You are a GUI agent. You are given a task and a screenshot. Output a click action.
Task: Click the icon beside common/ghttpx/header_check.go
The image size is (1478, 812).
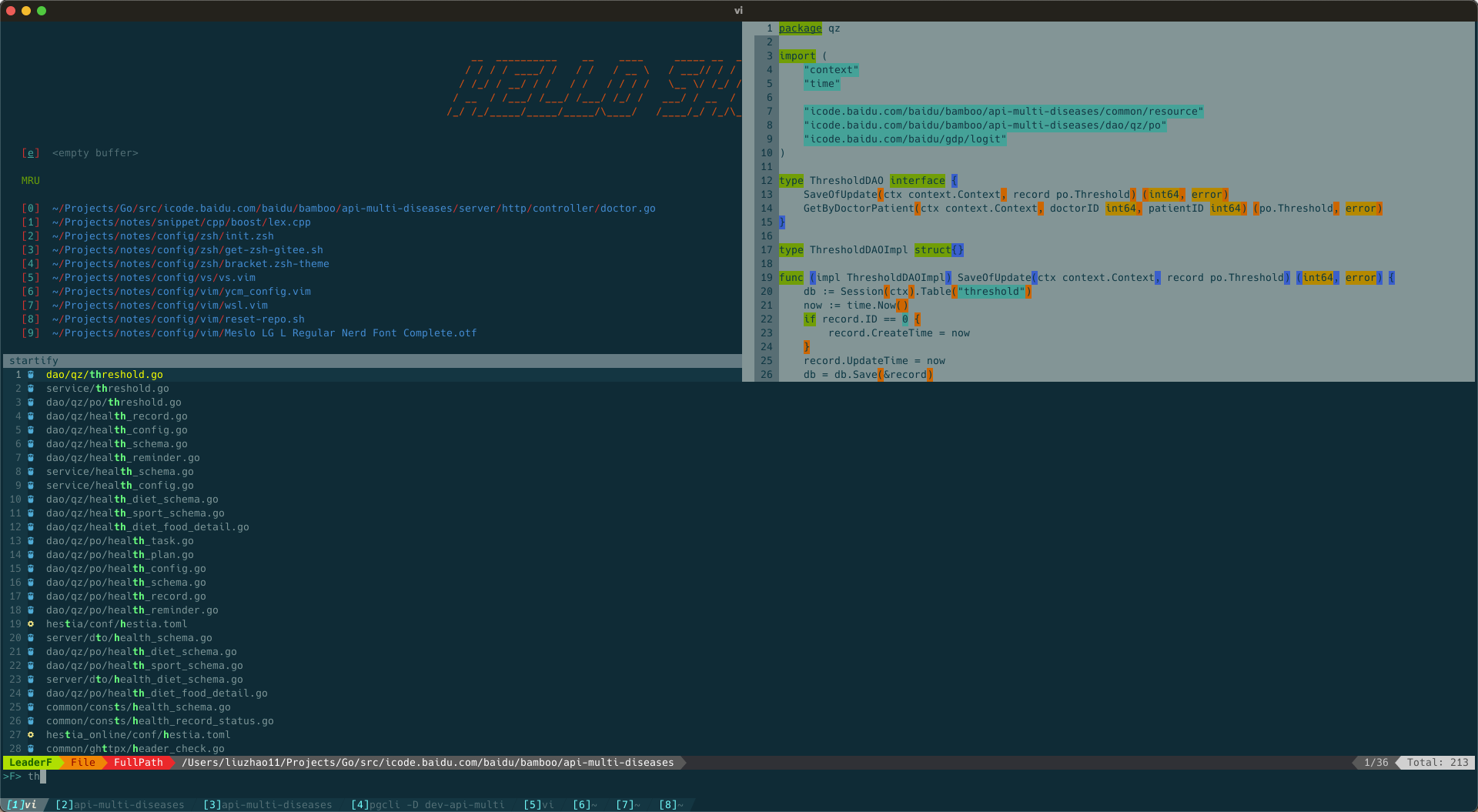pos(31,749)
